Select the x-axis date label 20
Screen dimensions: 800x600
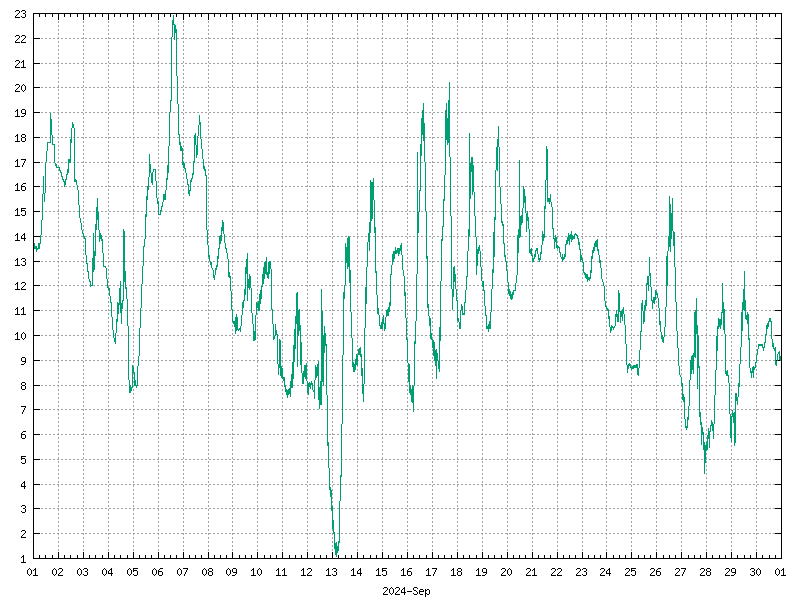point(506,572)
